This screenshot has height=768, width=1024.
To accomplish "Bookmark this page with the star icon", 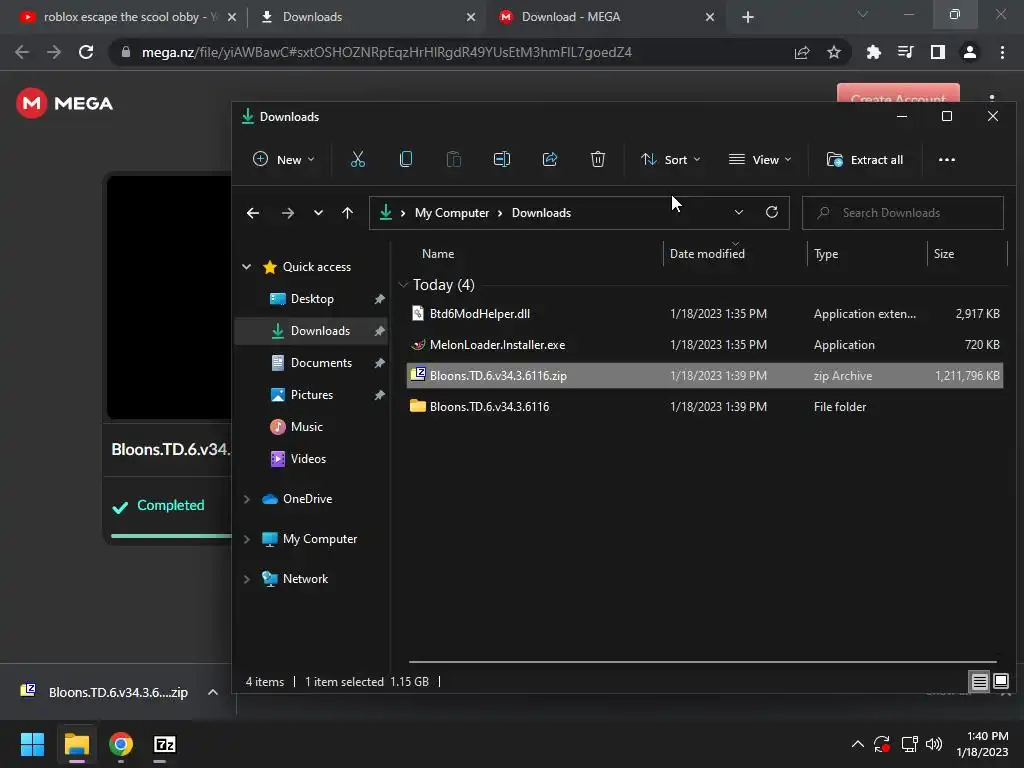I will [833, 52].
